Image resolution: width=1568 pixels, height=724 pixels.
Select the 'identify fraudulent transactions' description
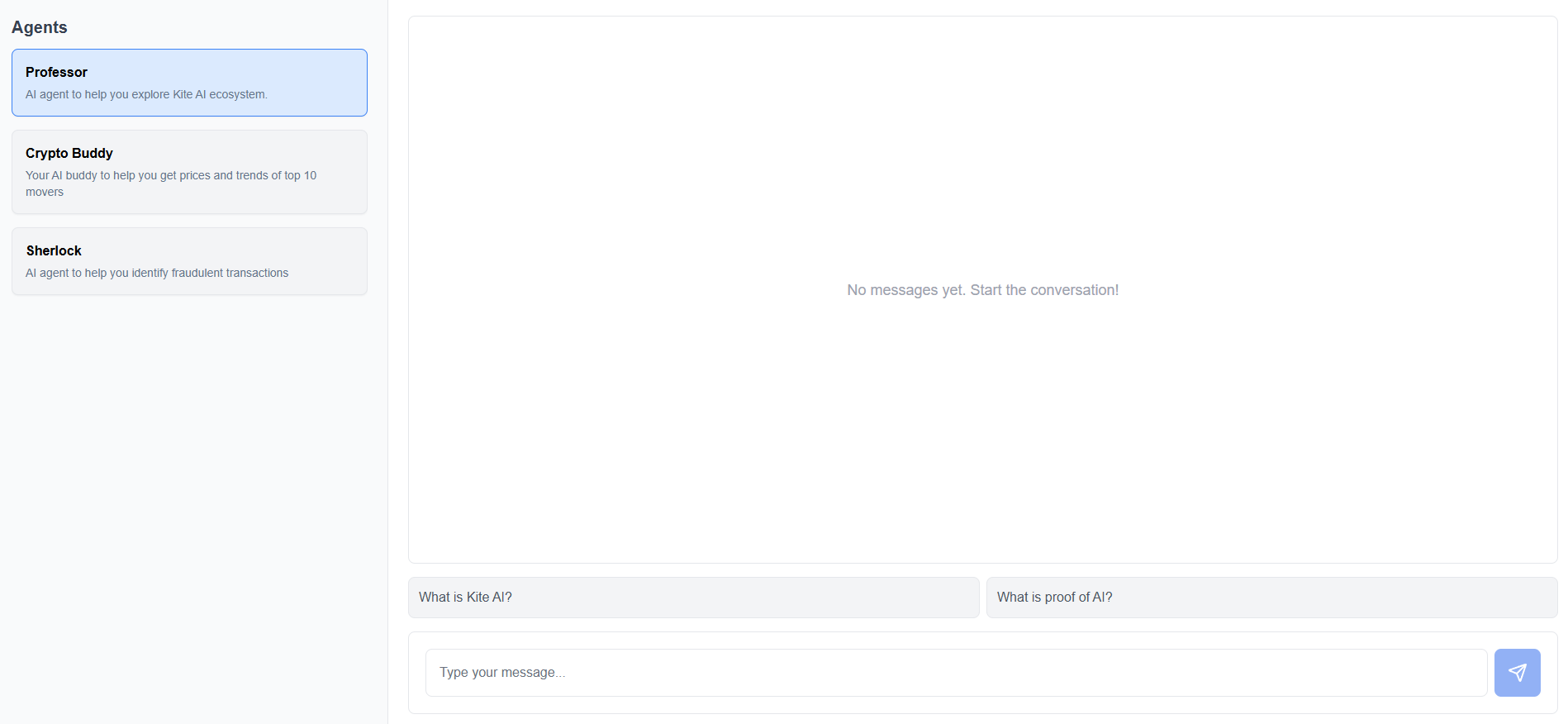pyautogui.click(x=157, y=273)
